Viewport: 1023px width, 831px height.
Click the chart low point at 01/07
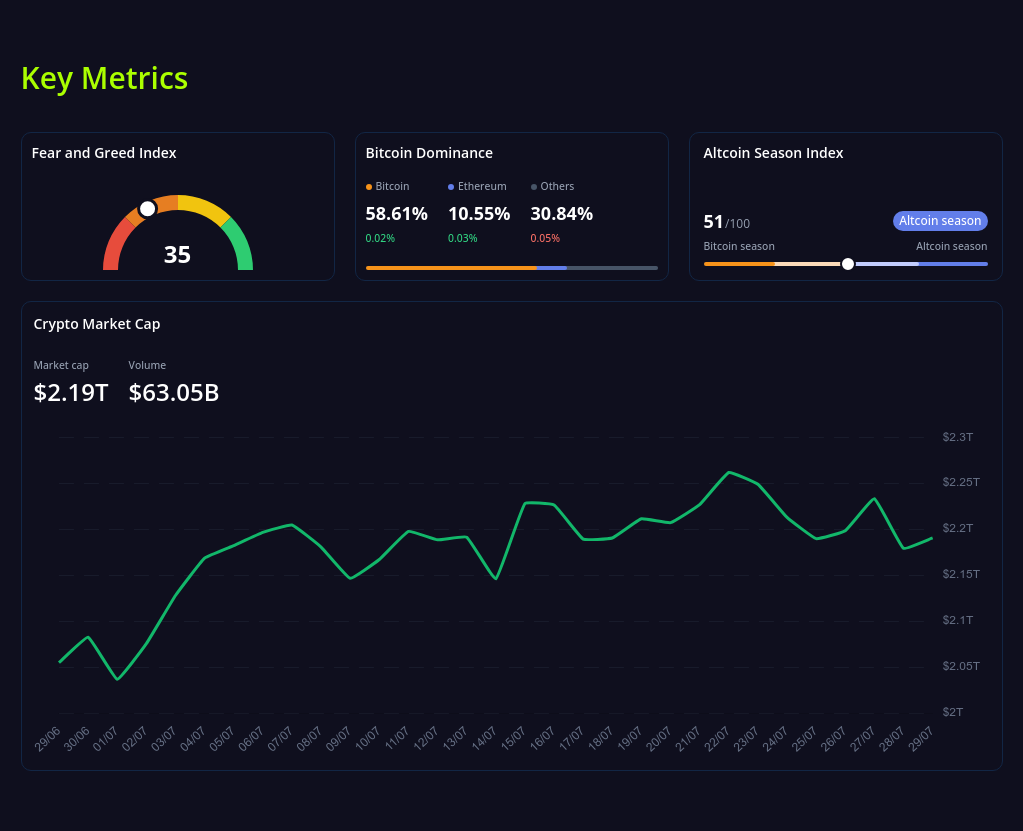117,679
